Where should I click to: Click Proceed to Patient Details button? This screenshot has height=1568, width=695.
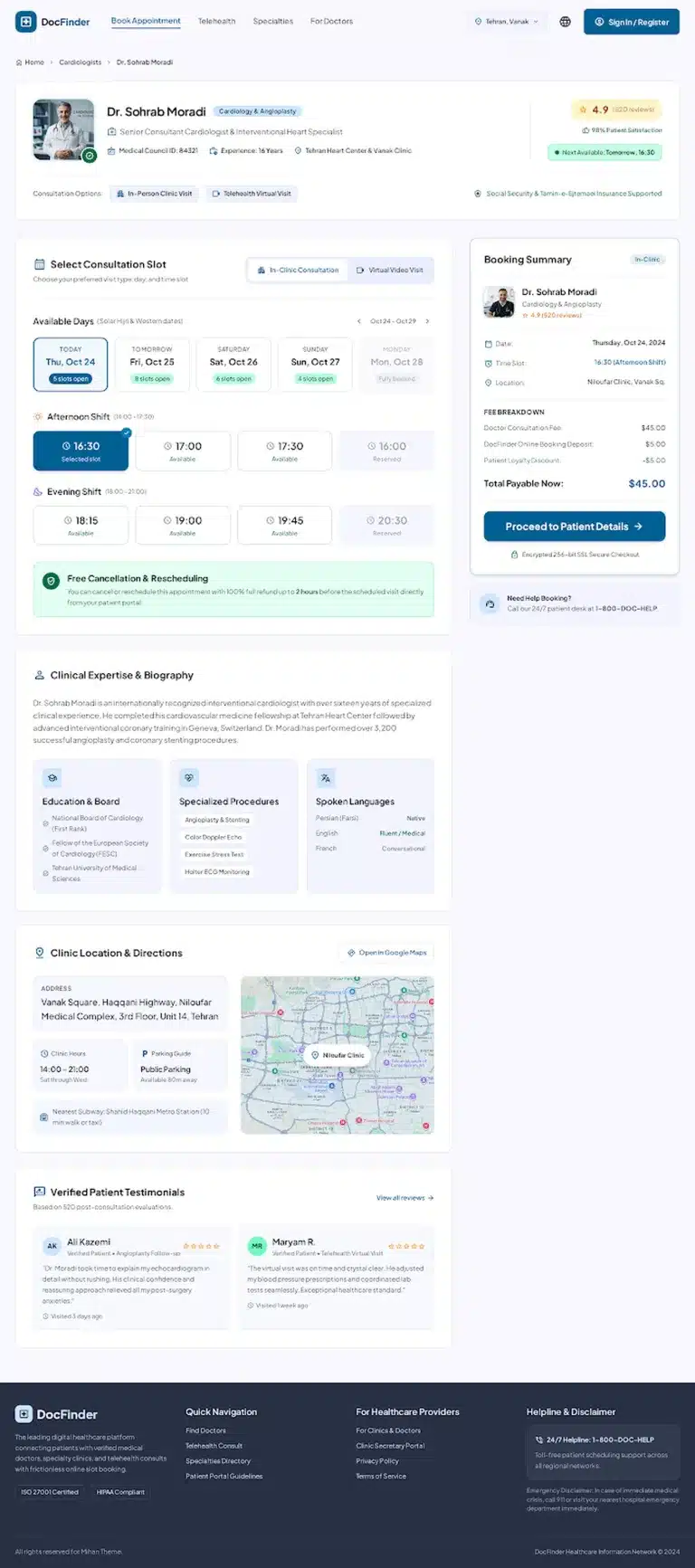pos(575,527)
